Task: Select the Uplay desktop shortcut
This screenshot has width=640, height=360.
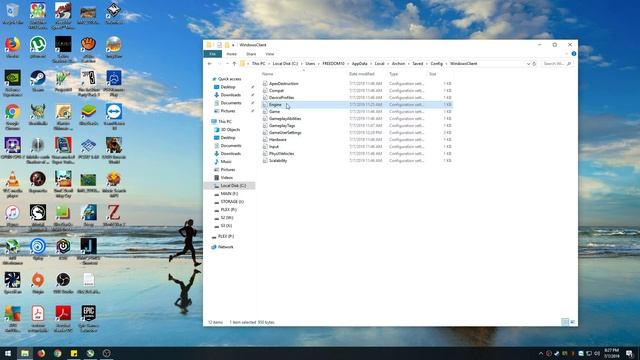Action: tap(38, 249)
